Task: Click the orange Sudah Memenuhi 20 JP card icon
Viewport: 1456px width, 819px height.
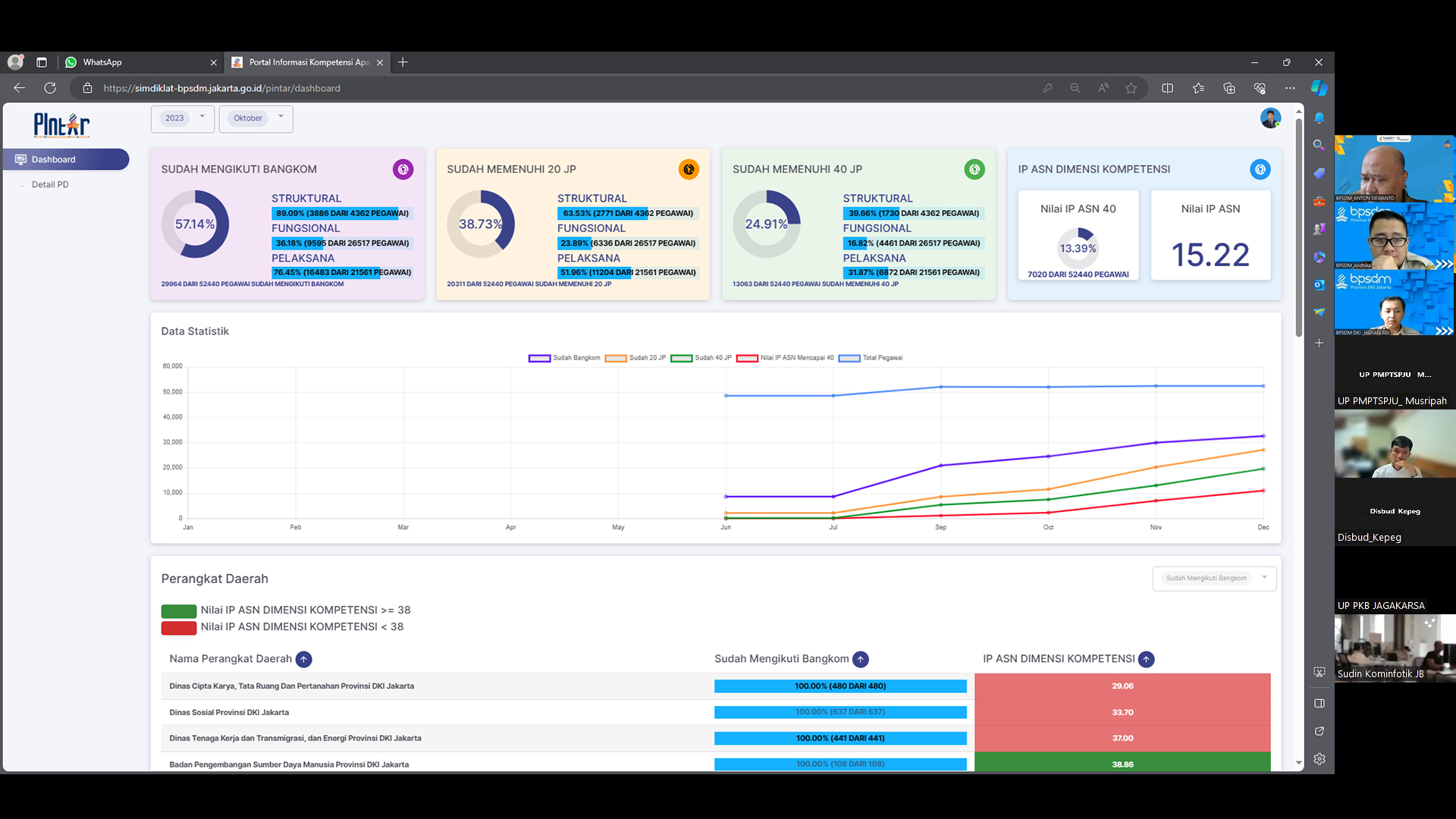Action: (689, 170)
